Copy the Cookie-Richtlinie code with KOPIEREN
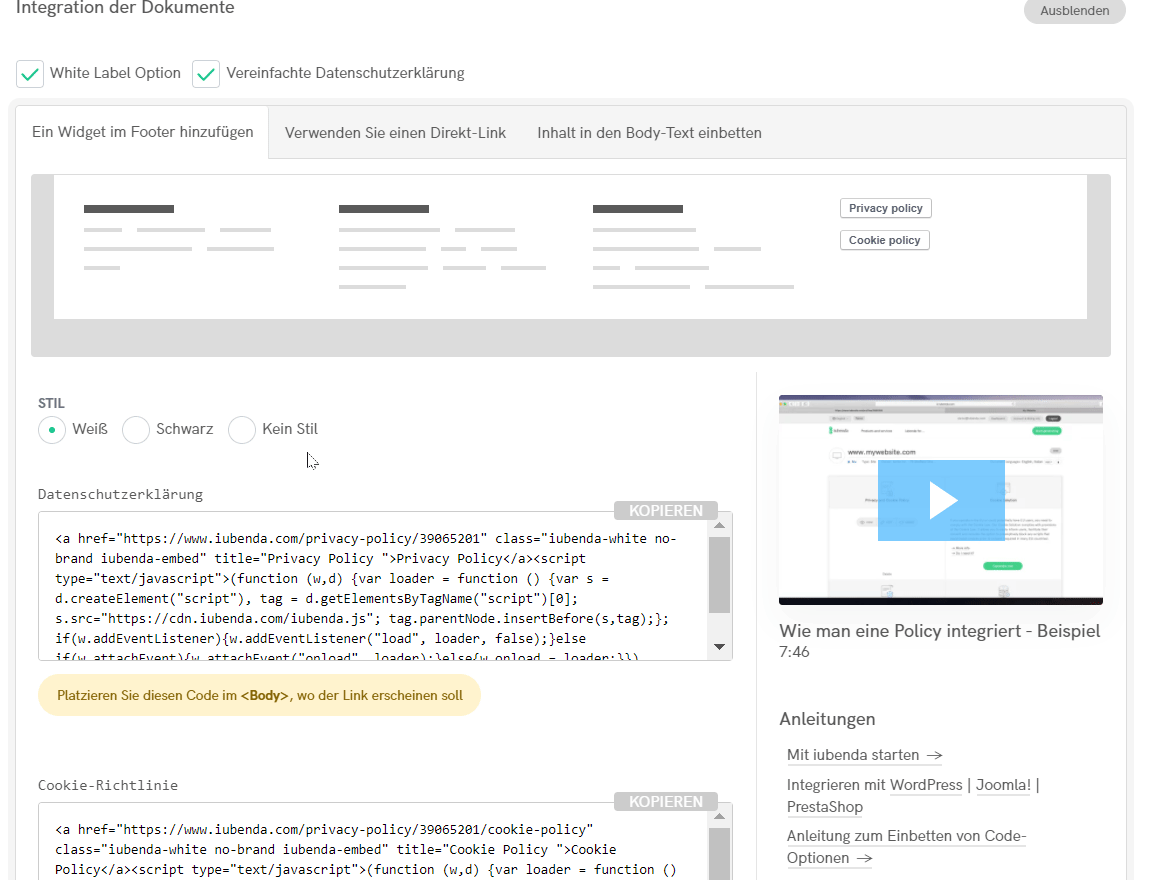 click(x=665, y=802)
